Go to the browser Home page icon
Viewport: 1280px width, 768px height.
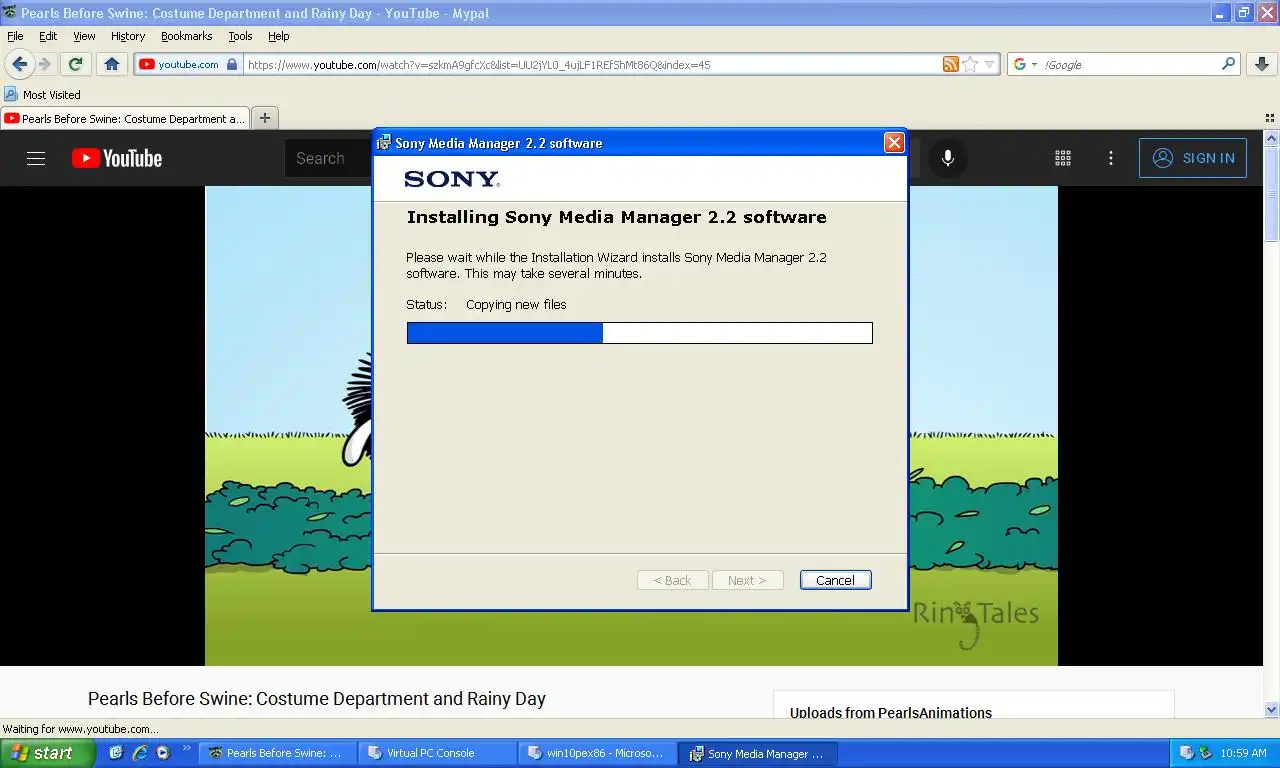(x=112, y=64)
